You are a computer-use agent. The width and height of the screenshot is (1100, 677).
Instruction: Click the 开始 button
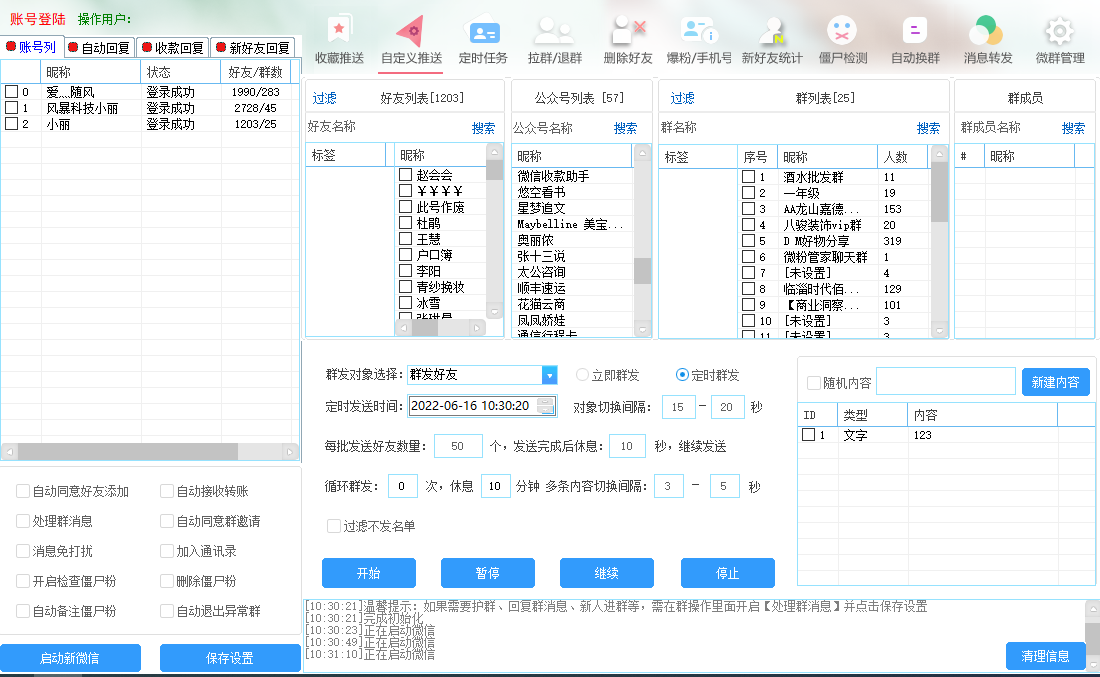pos(368,573)
